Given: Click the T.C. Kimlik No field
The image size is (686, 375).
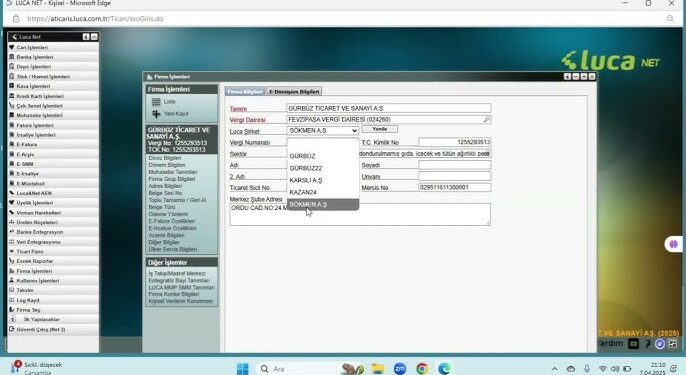Looking at the screenshot, I should click(455, 142).
